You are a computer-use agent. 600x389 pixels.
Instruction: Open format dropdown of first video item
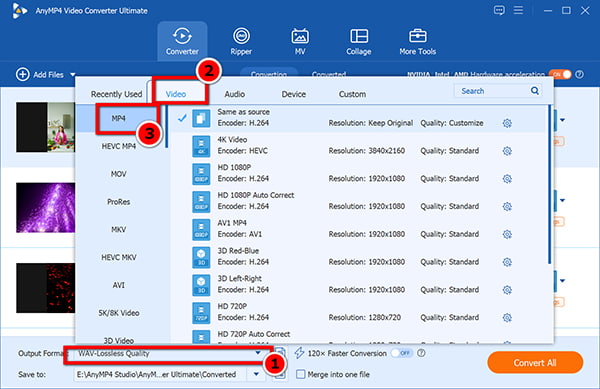coord(562,120)
